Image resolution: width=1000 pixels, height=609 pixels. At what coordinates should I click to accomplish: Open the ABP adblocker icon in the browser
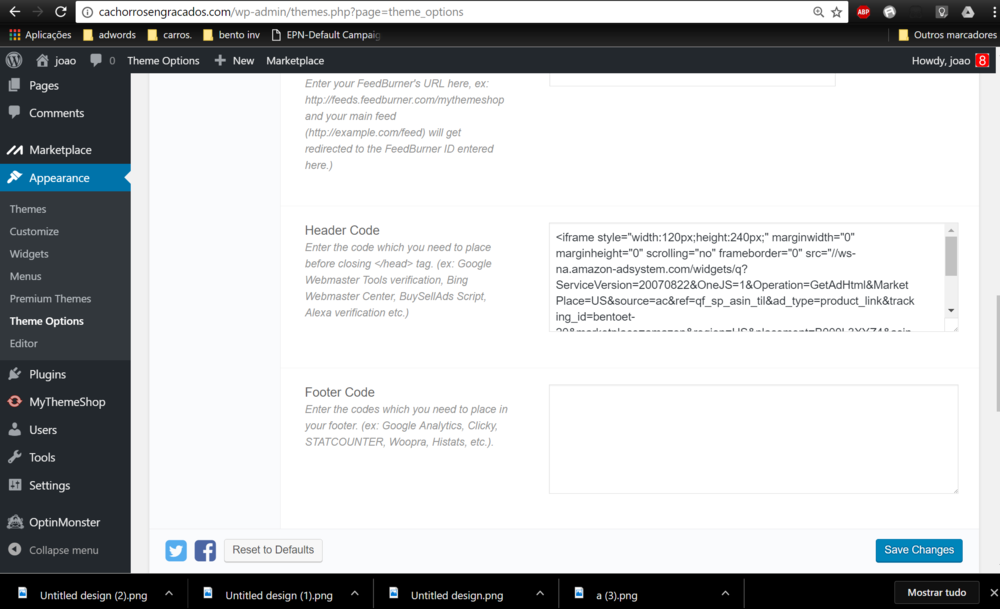coord(862,13)
